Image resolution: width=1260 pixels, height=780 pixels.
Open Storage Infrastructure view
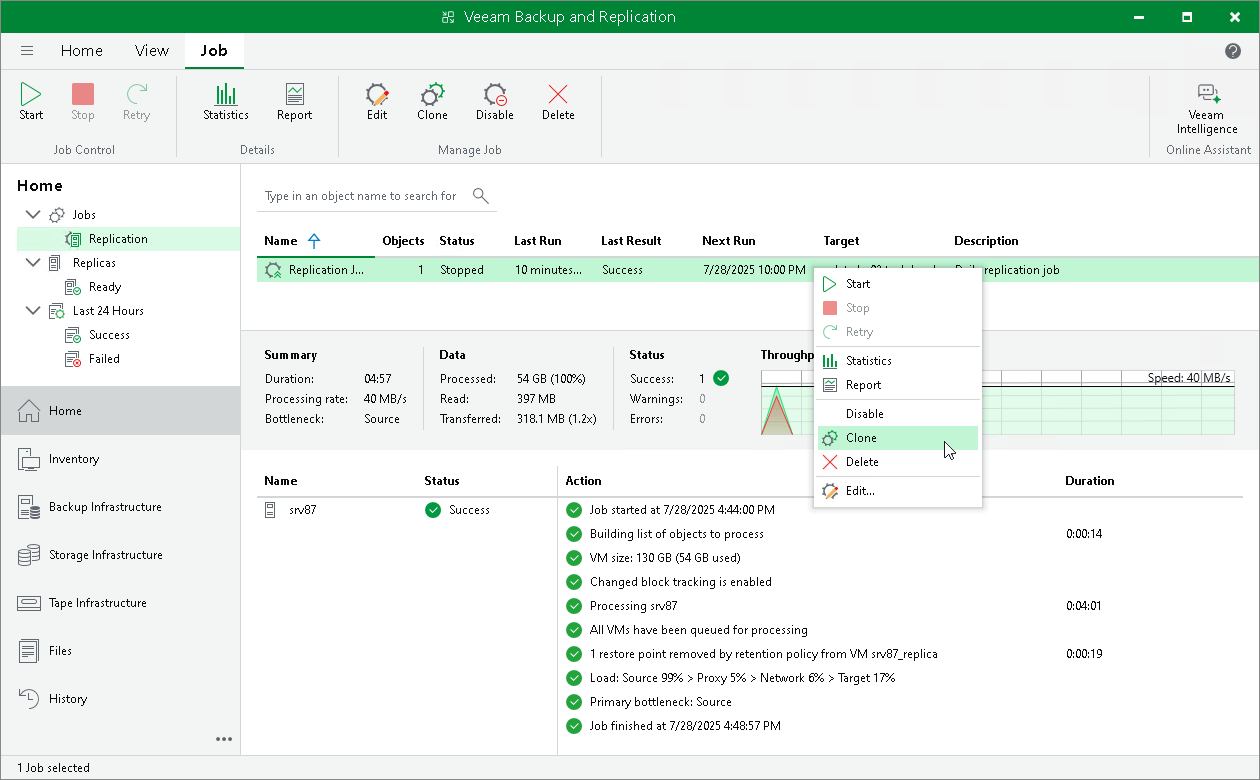[120, 555]
